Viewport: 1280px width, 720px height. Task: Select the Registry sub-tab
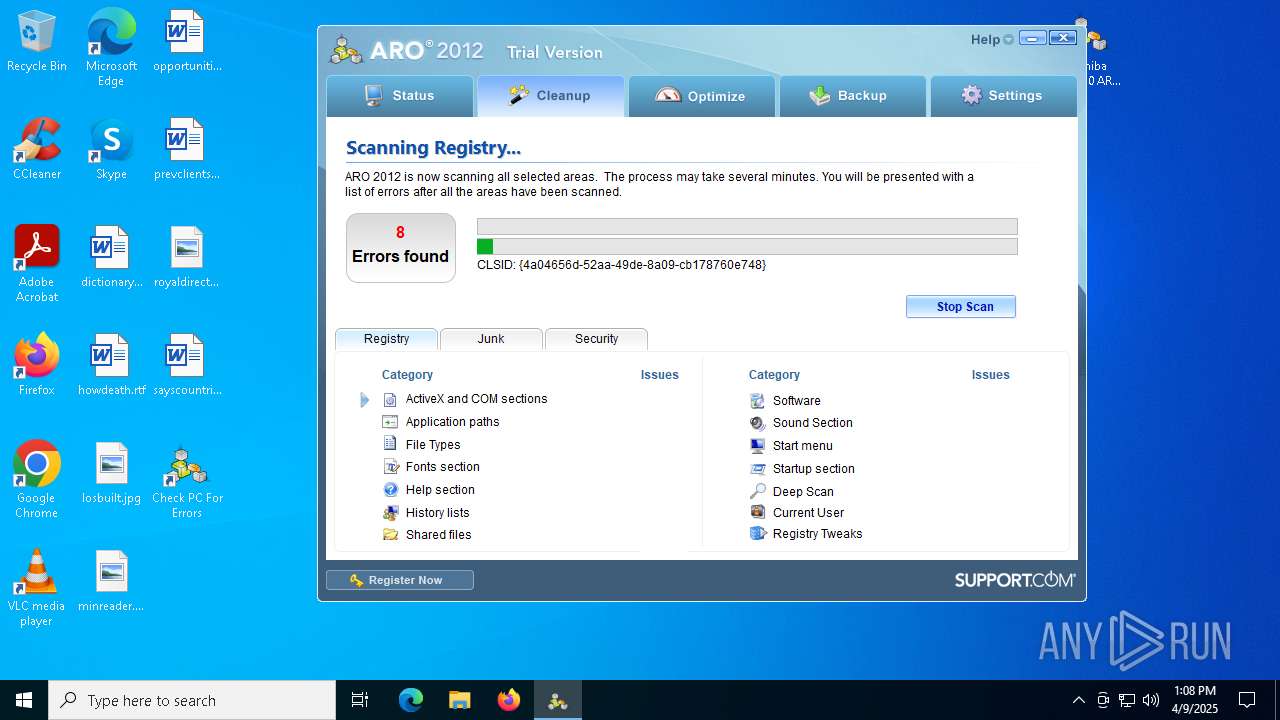tap(386, 339)
